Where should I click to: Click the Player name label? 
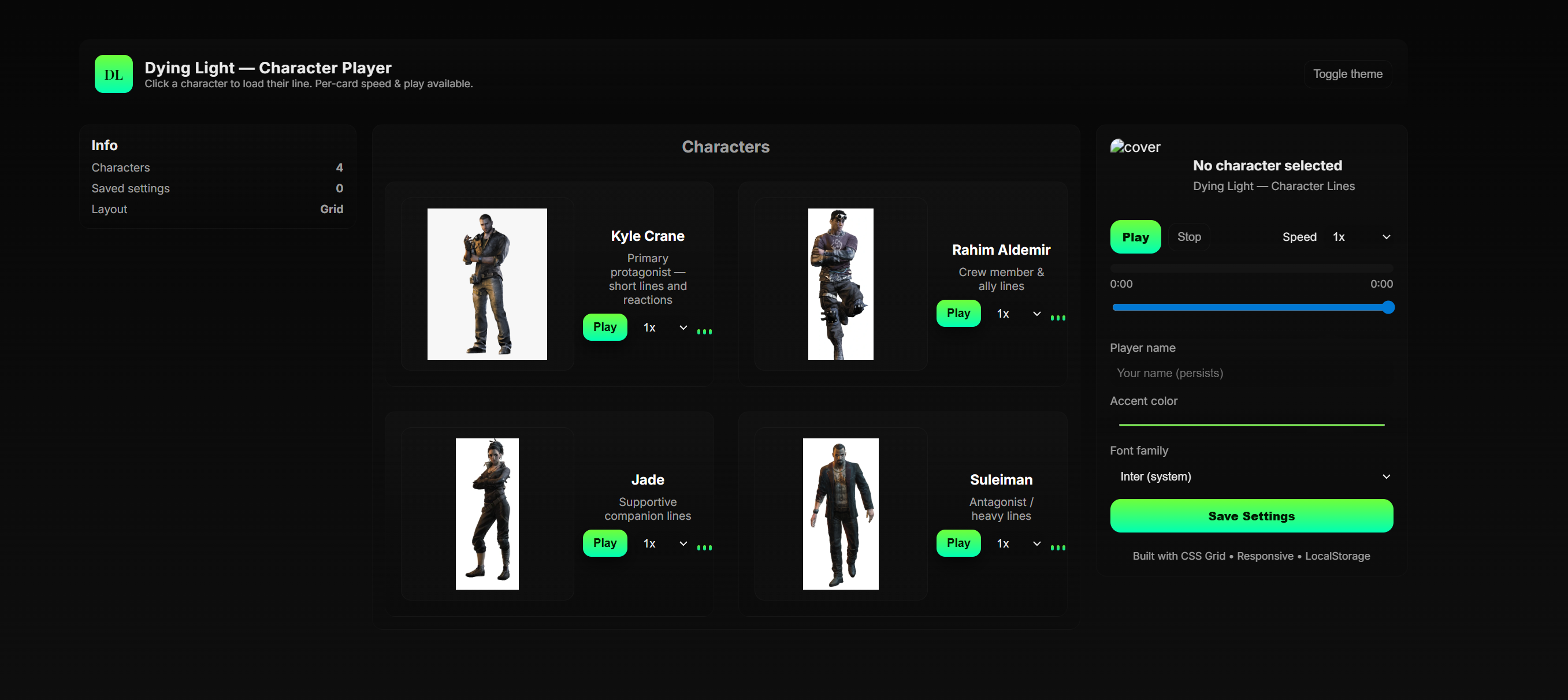coord(1143,348)
